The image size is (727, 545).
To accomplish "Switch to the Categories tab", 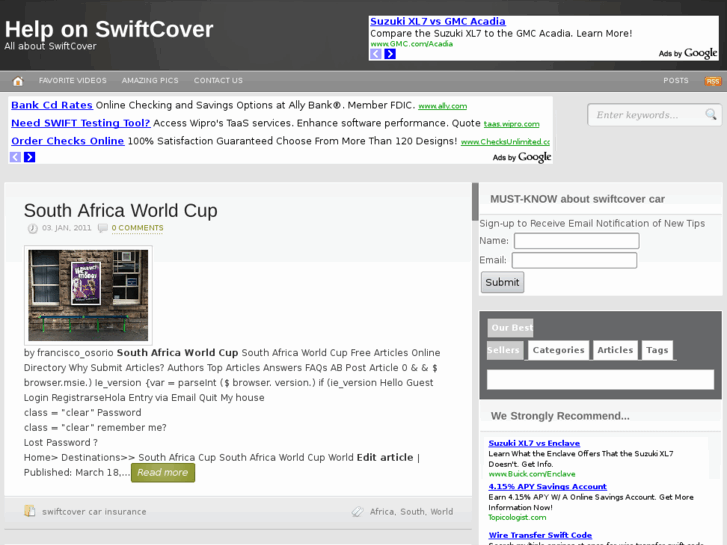I will click(x=558, y=350).
